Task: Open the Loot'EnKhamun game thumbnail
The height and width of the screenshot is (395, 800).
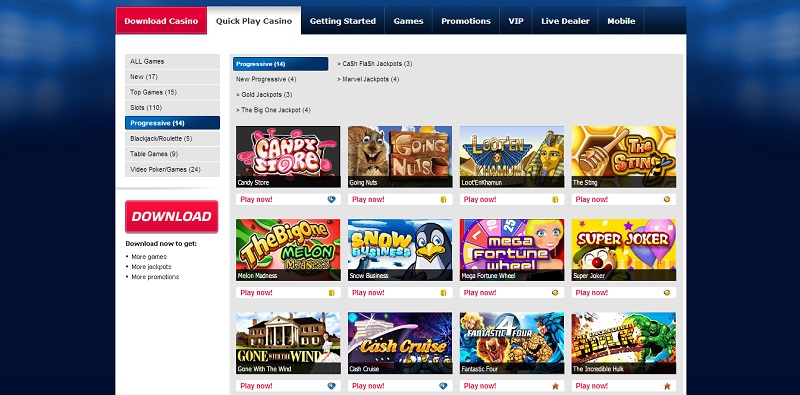Action: [512, 157]
